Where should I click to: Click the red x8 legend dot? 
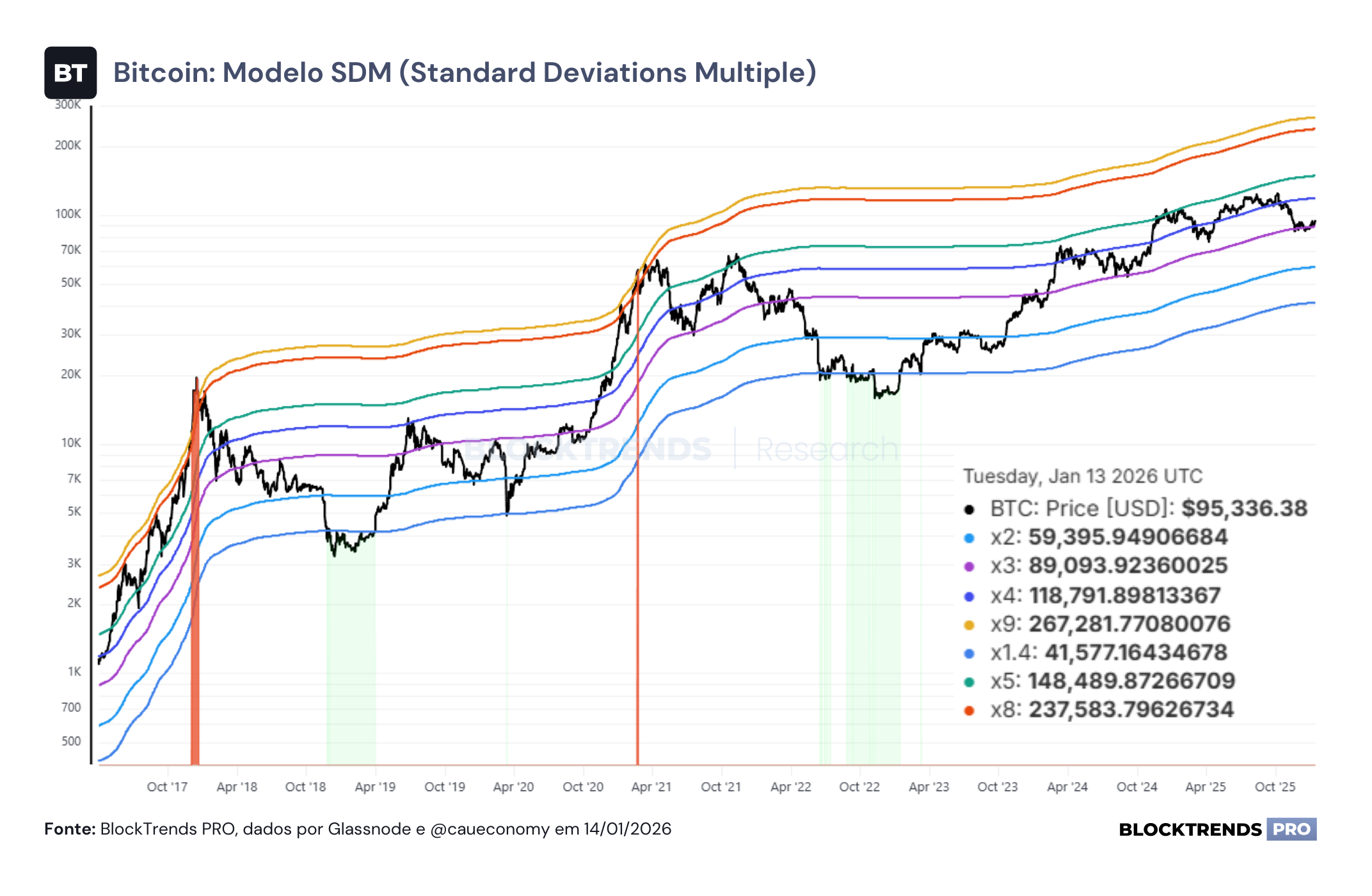click(969, 711)
